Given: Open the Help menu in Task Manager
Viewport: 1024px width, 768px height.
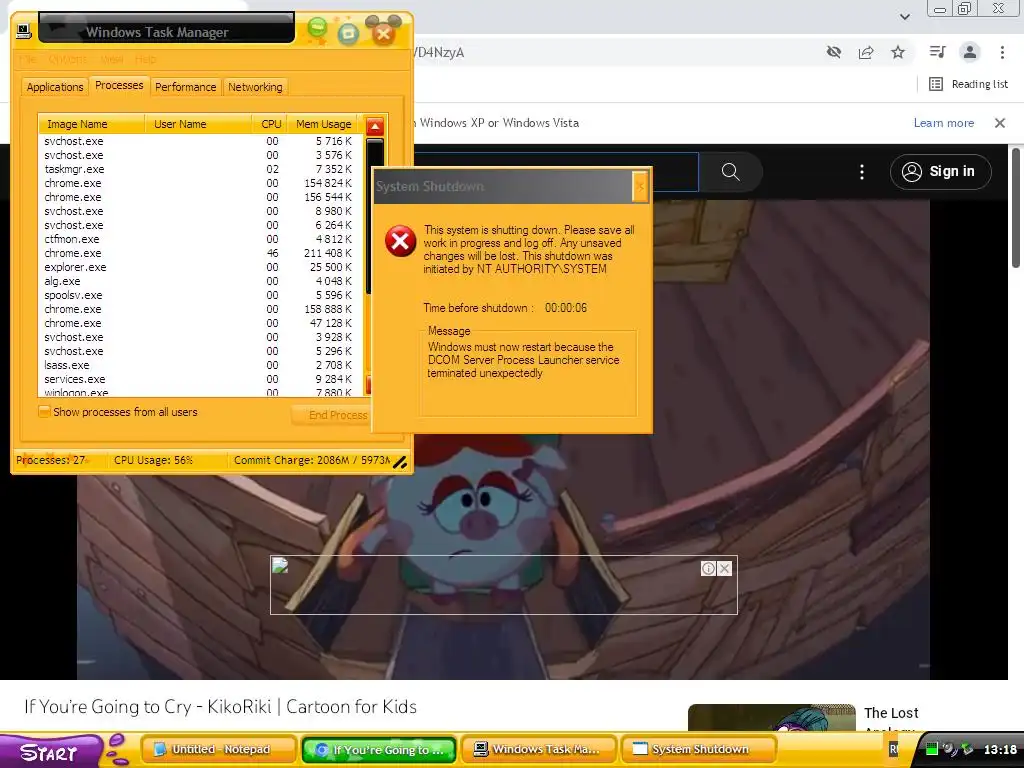Looking at the screenshot, I should click(x=146, y=59).
